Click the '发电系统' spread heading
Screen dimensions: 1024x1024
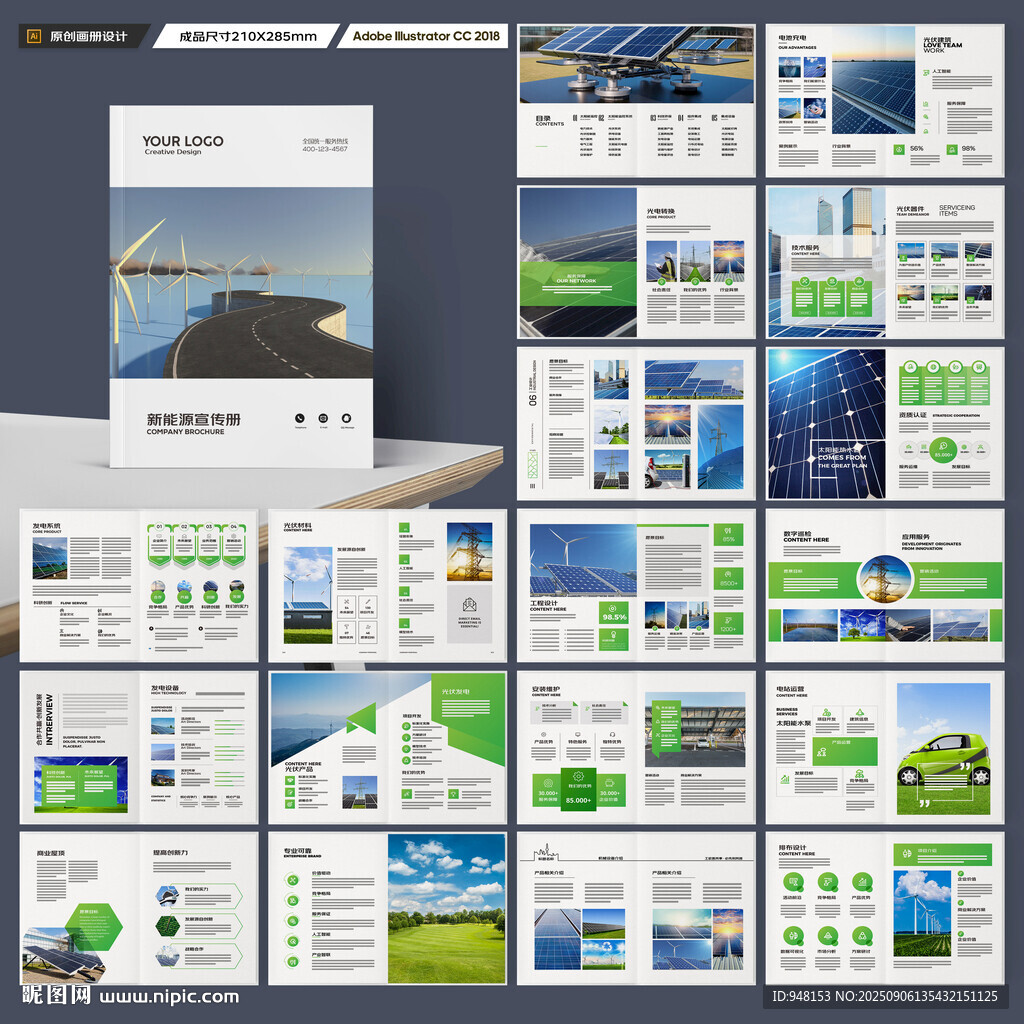point(46,526)
